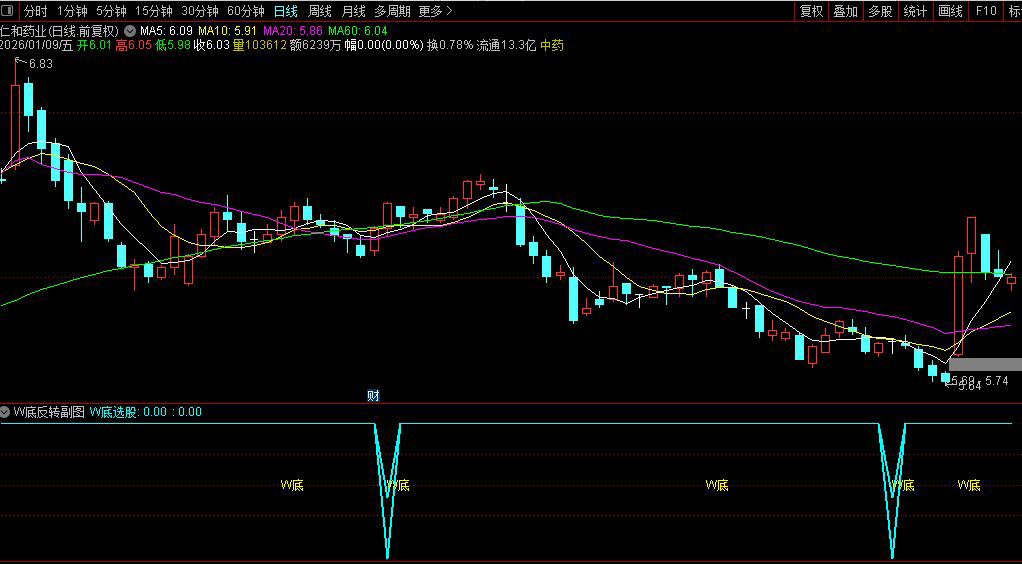
Task: Click the 叠加 overlay button
Action: 845,11
